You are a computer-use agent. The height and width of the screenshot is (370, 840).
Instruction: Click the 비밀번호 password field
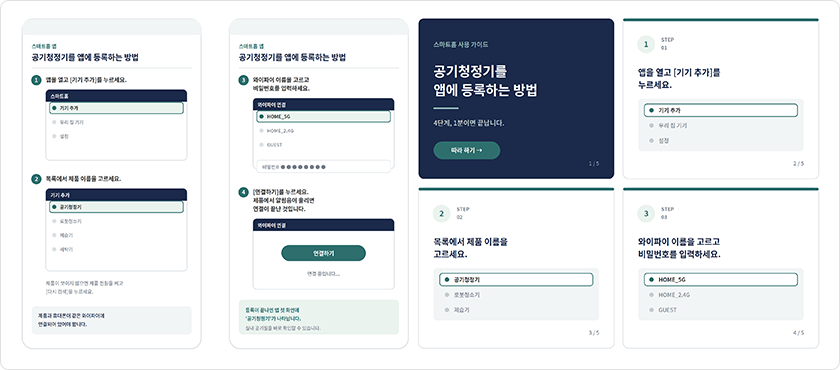(x=323, y=167)
